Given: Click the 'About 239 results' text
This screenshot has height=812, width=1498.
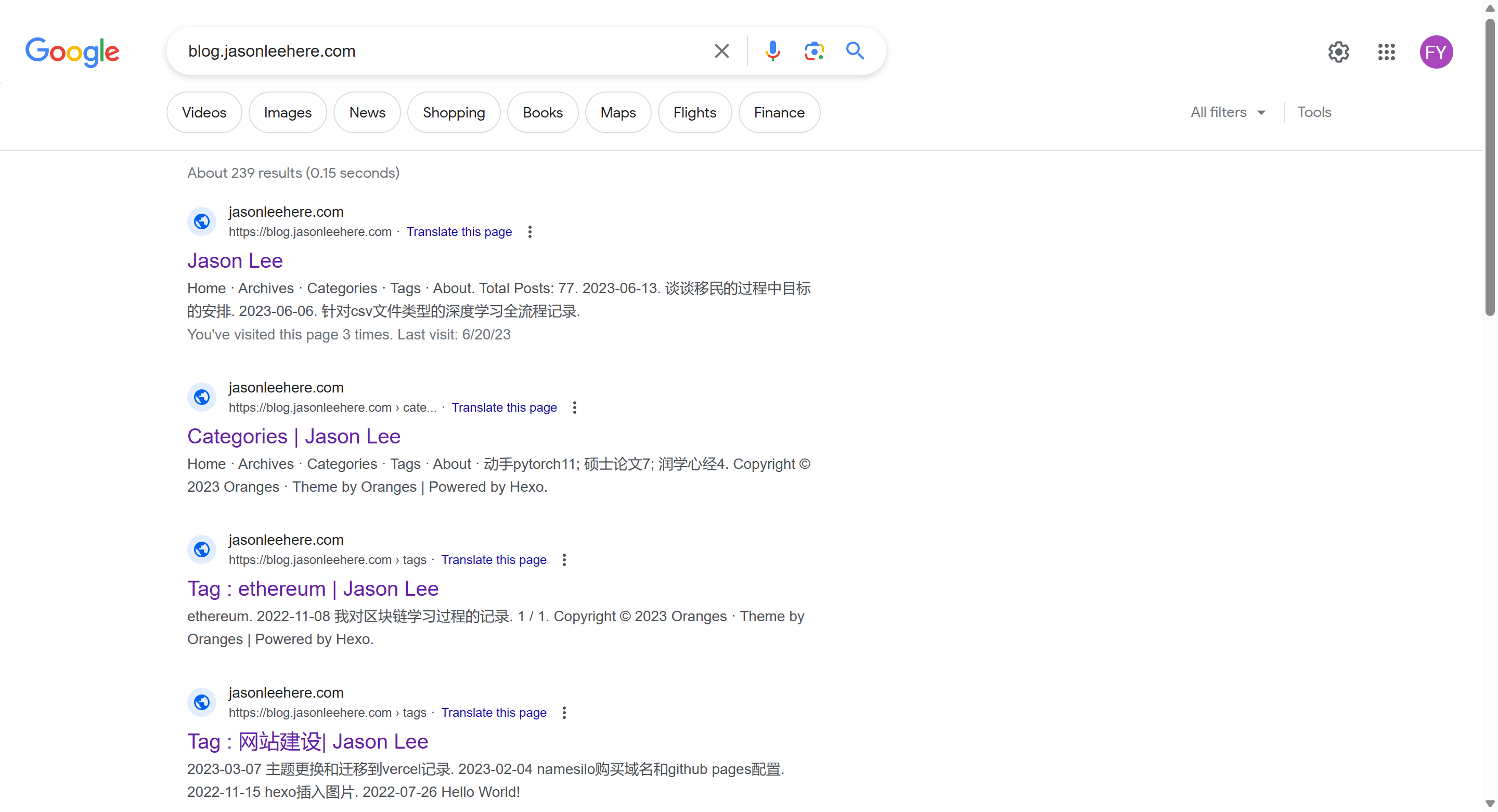Looking at the screenshot, I should [293, 173].
